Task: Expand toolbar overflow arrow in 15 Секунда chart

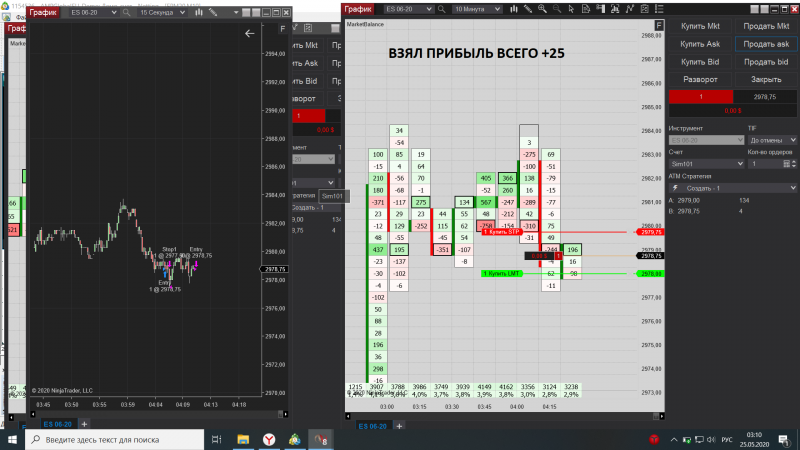Action: tap(236, 12)
